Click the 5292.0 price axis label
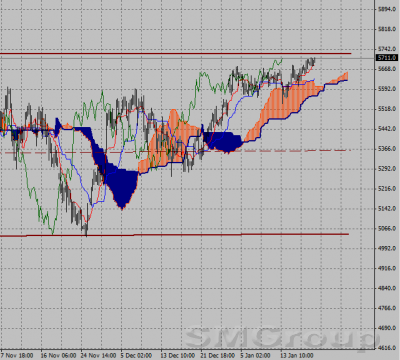Image resolution: width=400 pixels, height=360 pixels. 387,169
